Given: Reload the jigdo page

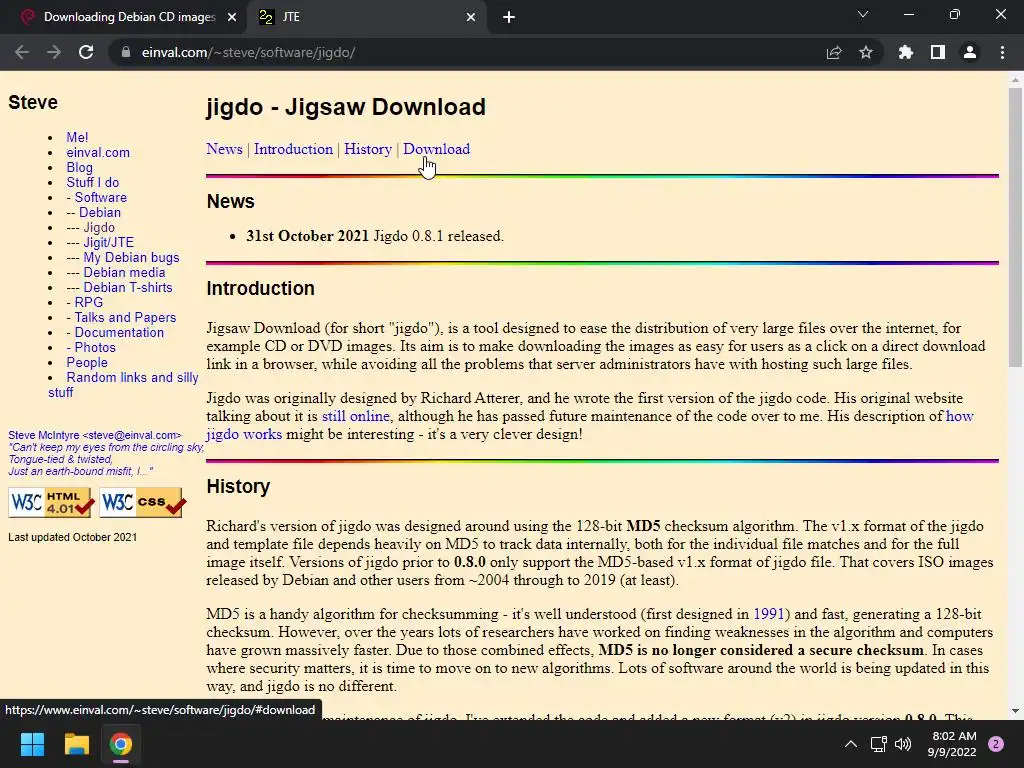Looking at the screenshot, I should coord(86,52).
